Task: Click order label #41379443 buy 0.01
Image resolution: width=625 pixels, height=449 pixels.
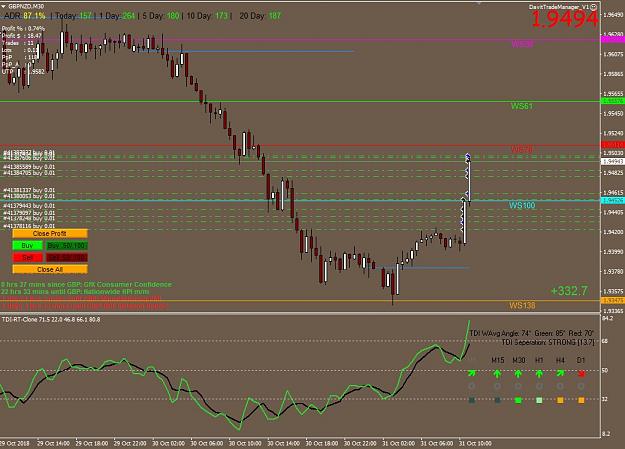Action: [x=29, y=206]
